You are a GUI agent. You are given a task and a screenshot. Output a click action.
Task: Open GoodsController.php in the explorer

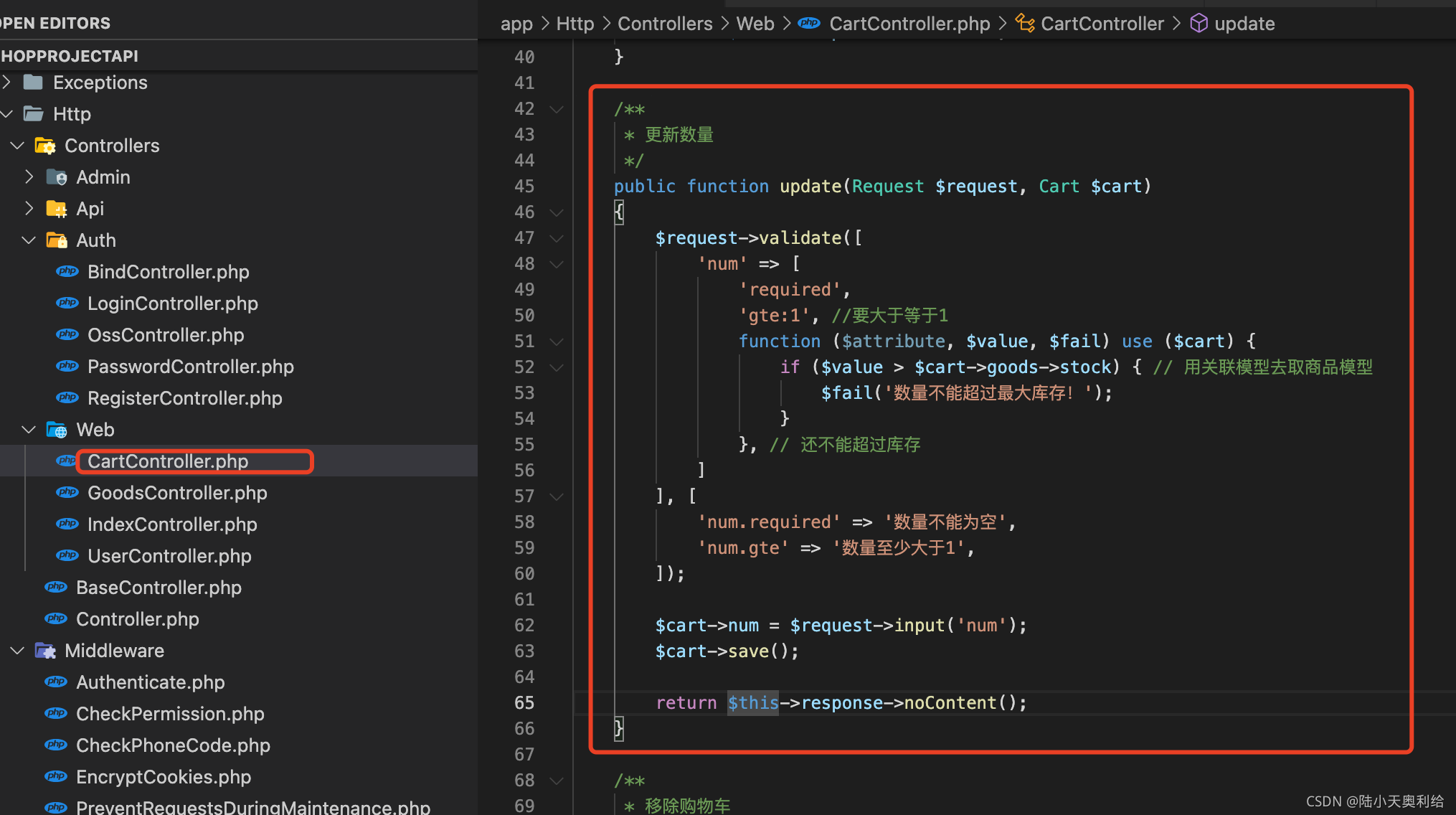click(177, 493)
